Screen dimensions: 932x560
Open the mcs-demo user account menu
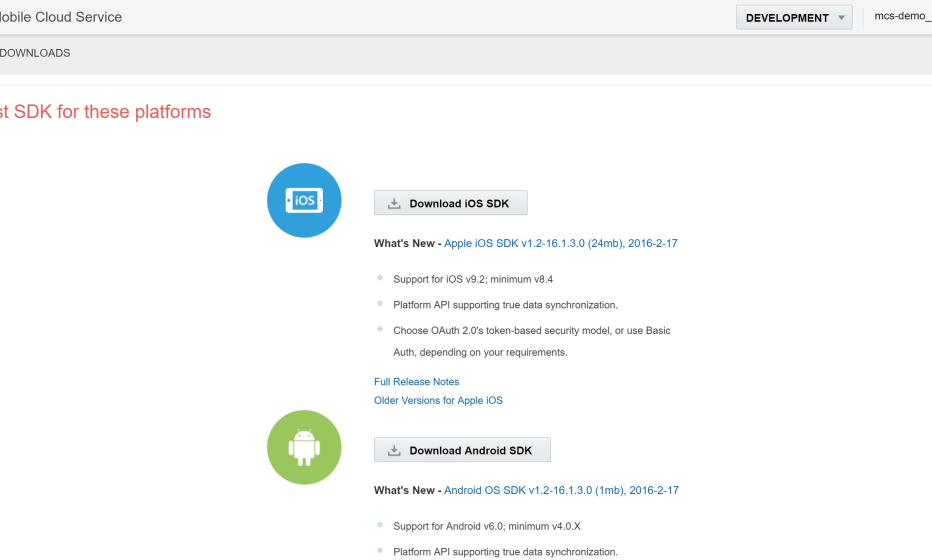point(902,18)
